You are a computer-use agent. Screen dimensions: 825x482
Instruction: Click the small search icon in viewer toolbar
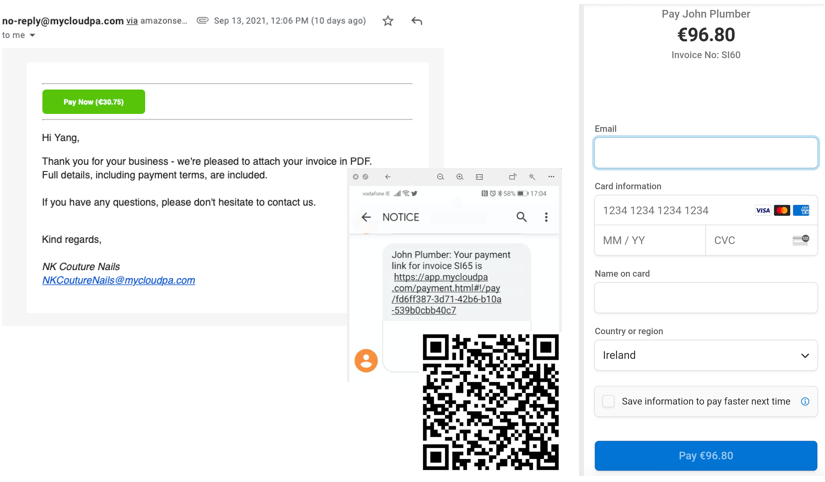click(532, 177)
